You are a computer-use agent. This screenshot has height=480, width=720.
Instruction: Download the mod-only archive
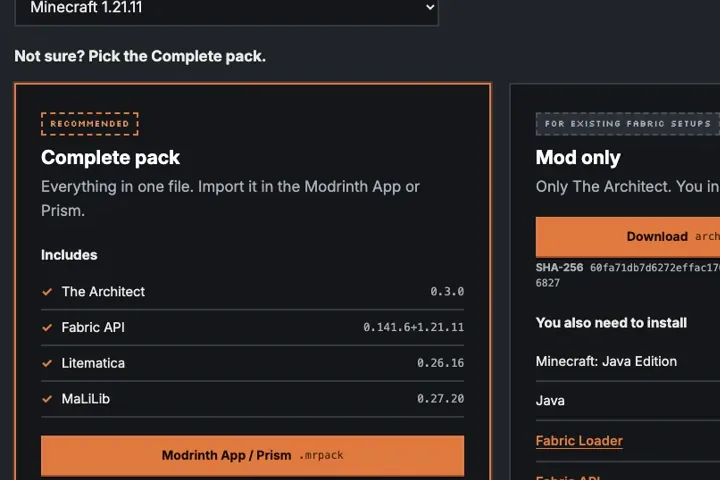[628, 237]
